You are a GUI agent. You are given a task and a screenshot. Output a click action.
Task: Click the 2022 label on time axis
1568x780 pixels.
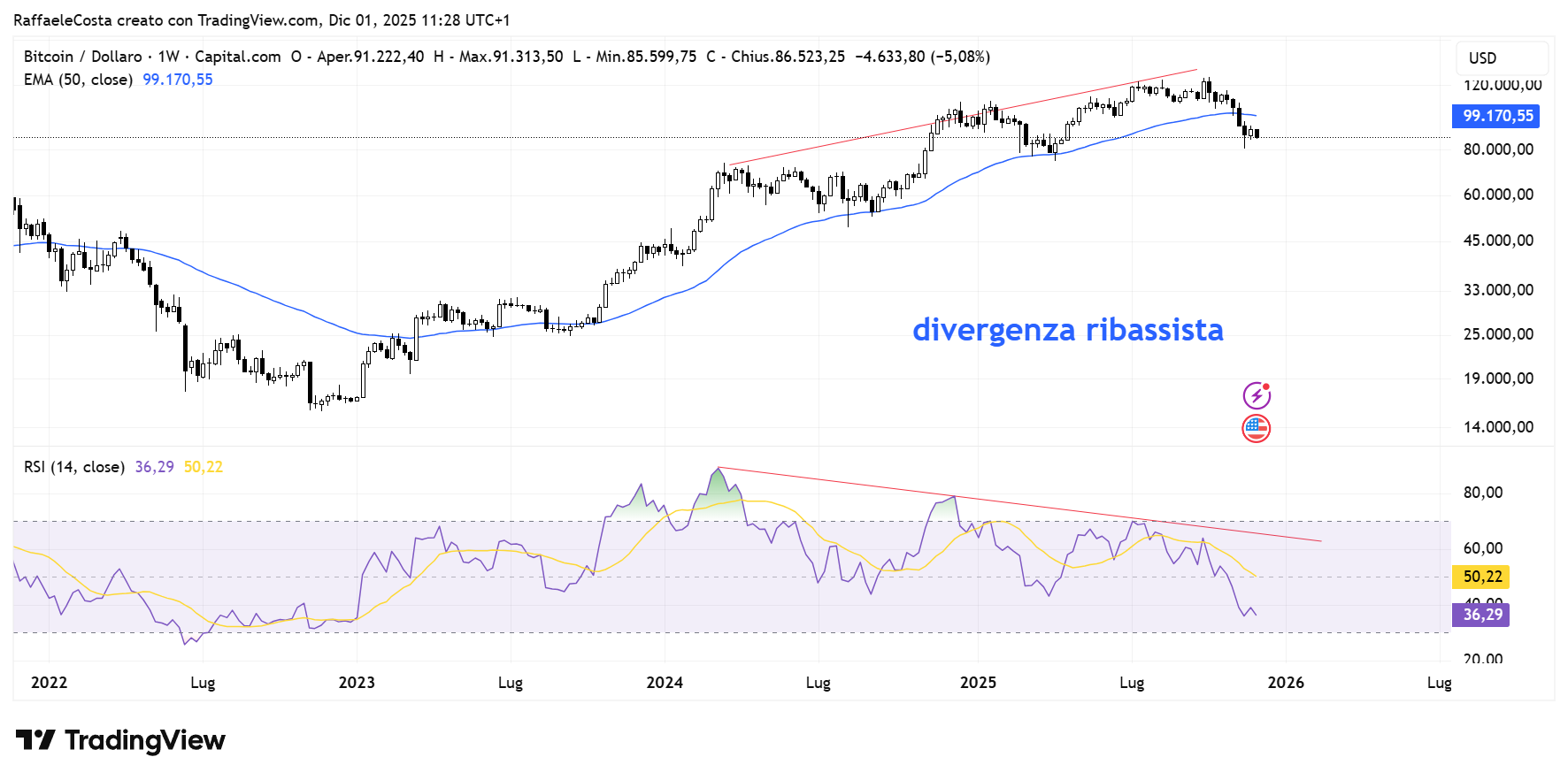(49, 683)
